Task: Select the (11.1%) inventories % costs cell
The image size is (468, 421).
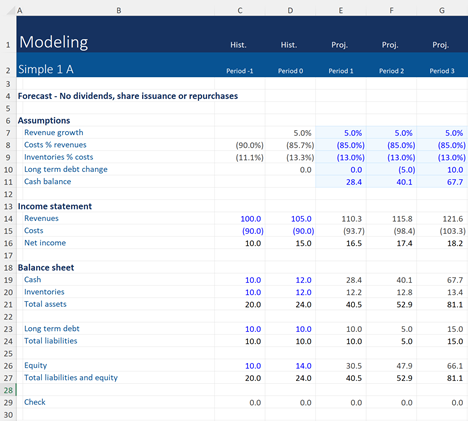Action: click(x=240, y=157)
